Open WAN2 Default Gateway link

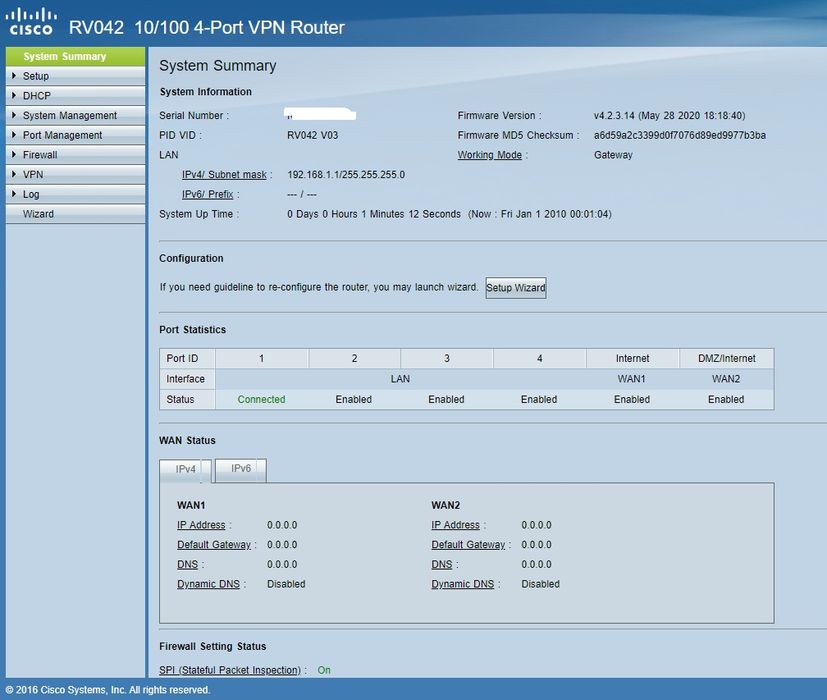[x=468, y=545]
